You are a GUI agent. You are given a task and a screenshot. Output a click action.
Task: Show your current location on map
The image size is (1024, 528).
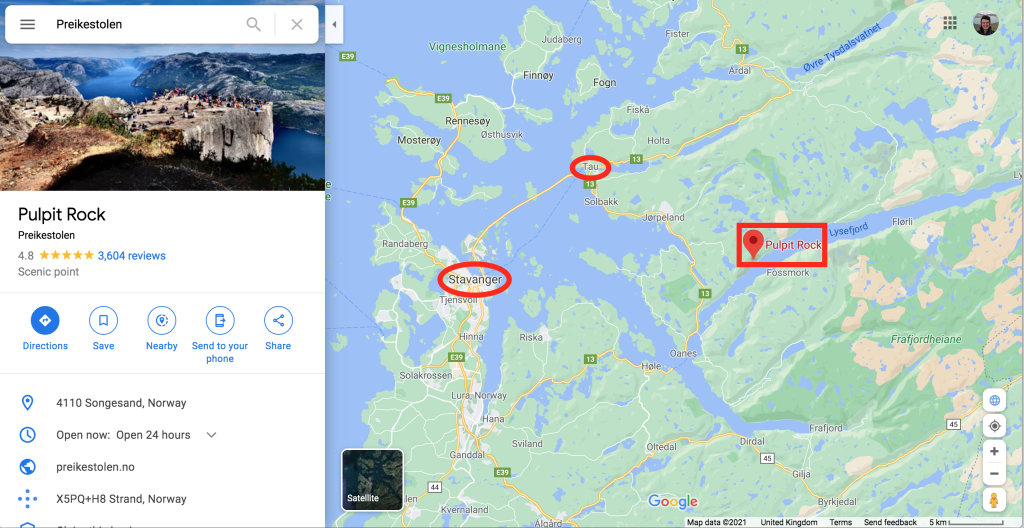pos(994,426)
